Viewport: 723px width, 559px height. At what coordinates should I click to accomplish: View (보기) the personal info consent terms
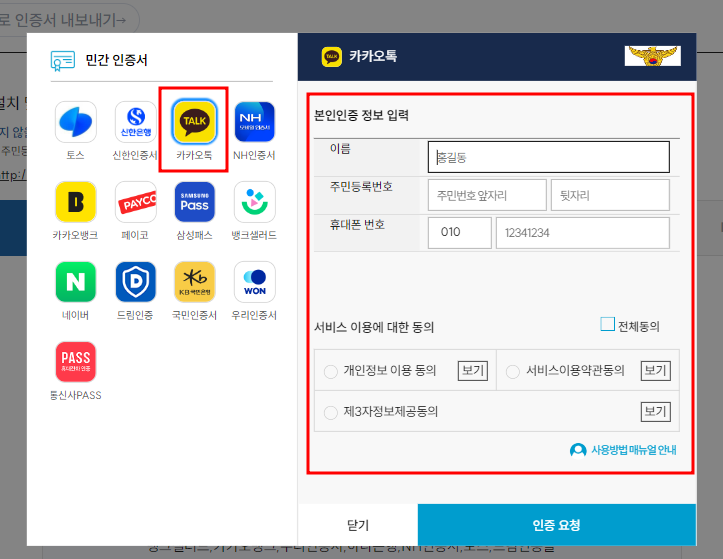pos(473,371)
